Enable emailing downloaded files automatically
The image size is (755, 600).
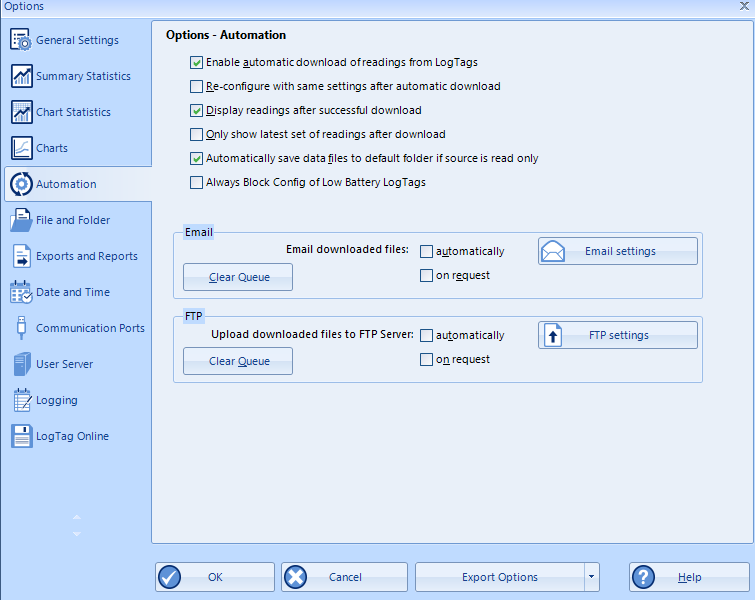(427, 251)
